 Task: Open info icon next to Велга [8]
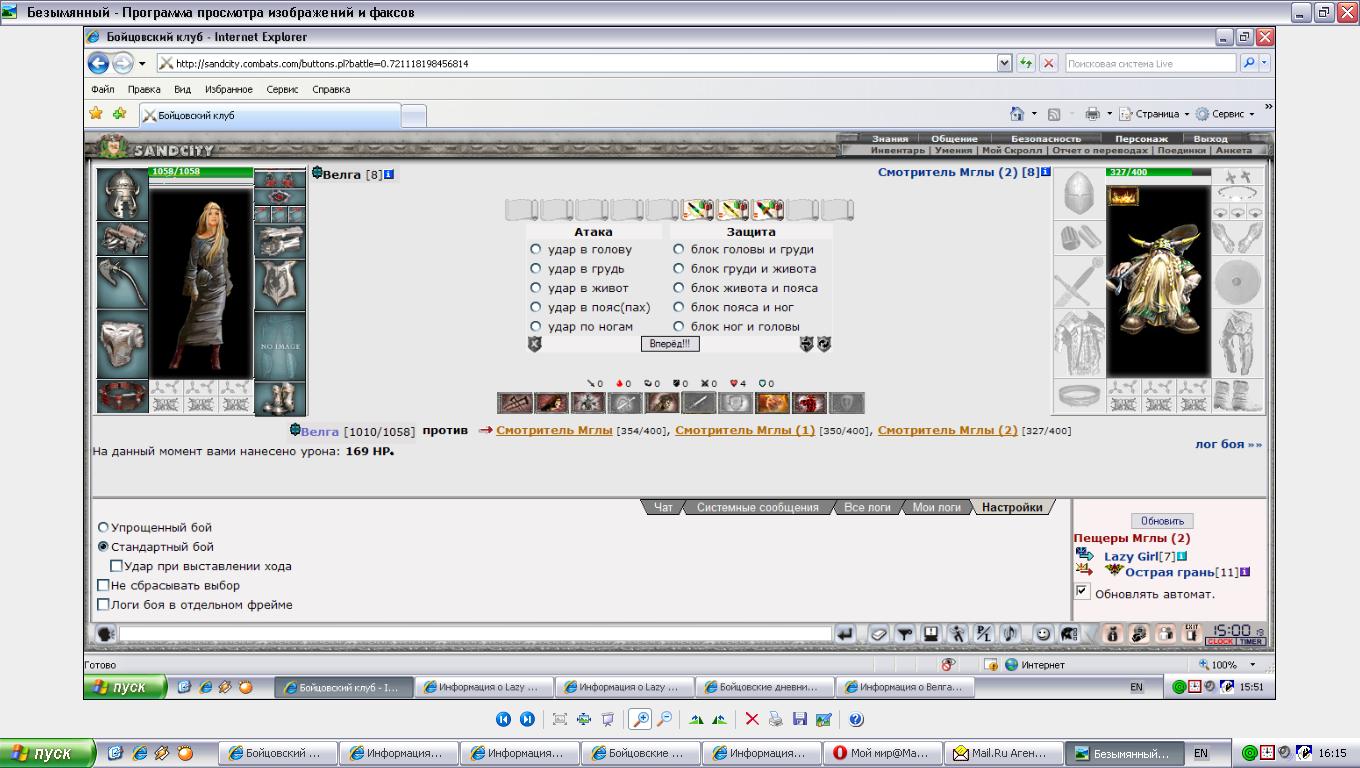pos(389,174)
